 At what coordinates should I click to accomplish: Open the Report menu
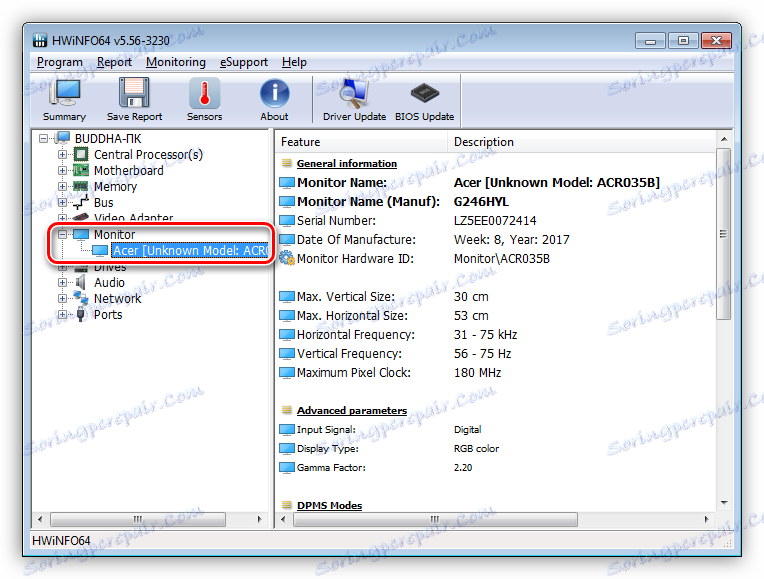114,62
